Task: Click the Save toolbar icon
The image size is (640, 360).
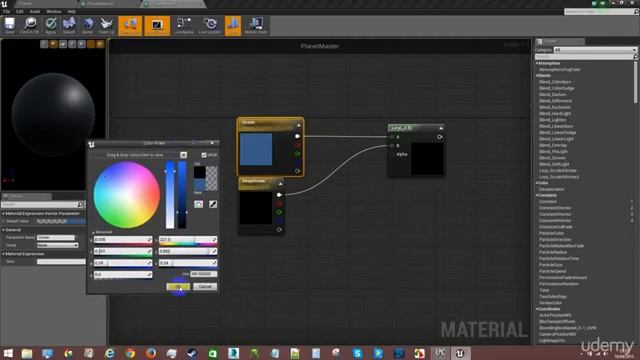Action: click(x=9, y=25)
